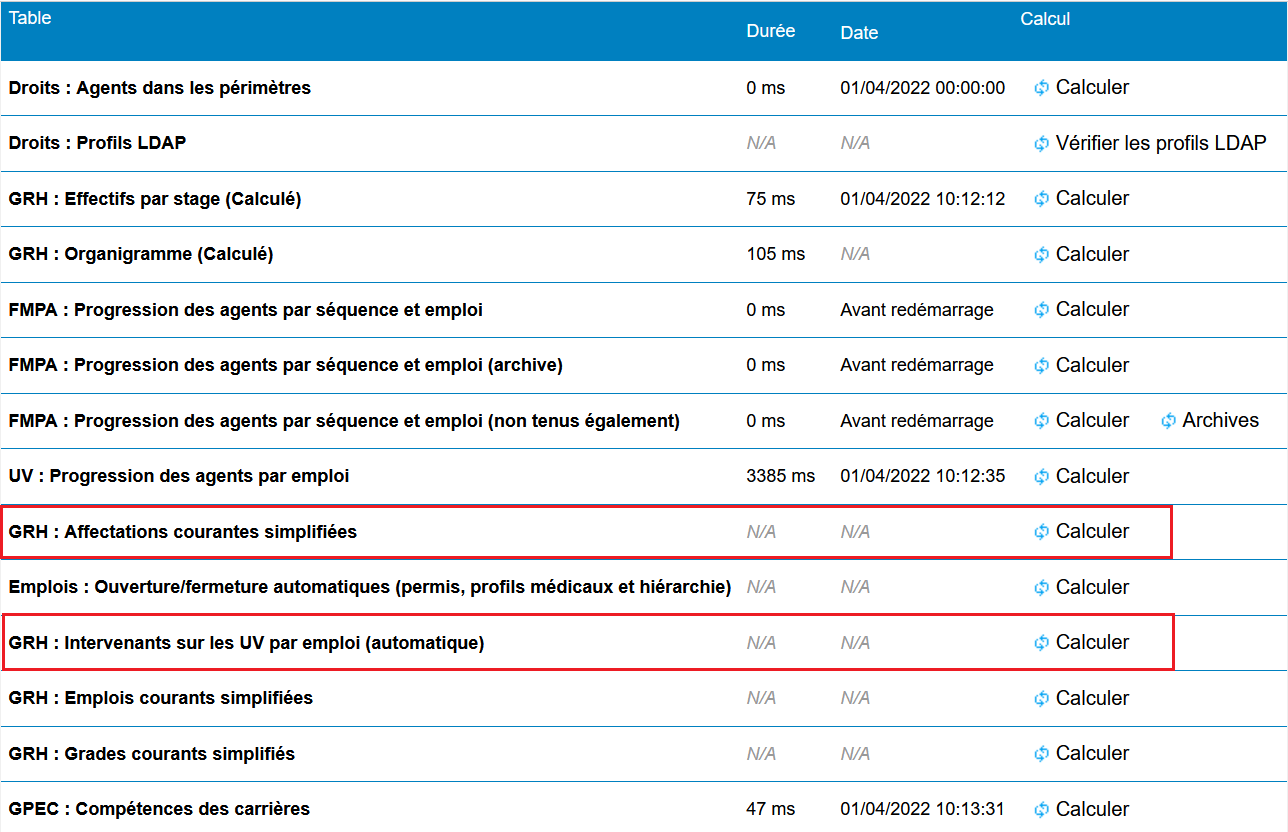Screen dimensions: 1288x832
Task: Click refresh icon for UV Progression par emploi
Action: pos(1041,477)
